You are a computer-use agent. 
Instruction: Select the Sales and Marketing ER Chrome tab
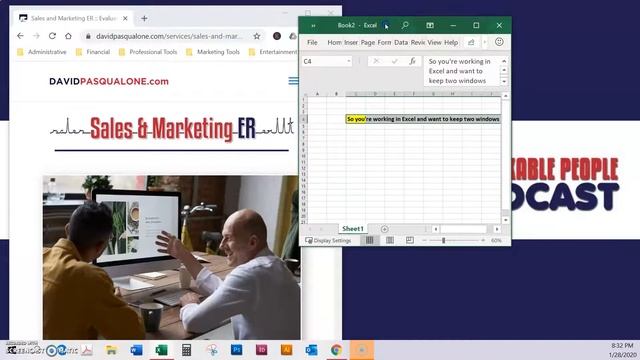tap(73, 18)
